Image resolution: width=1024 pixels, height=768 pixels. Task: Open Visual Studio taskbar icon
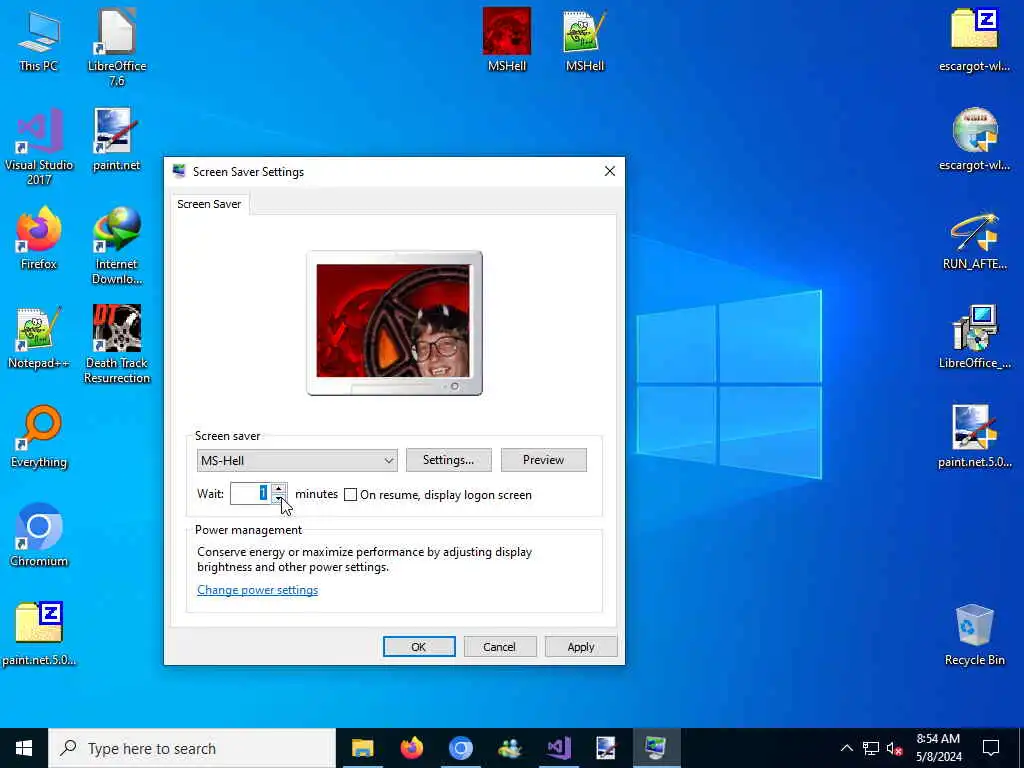tap(559, 748)
